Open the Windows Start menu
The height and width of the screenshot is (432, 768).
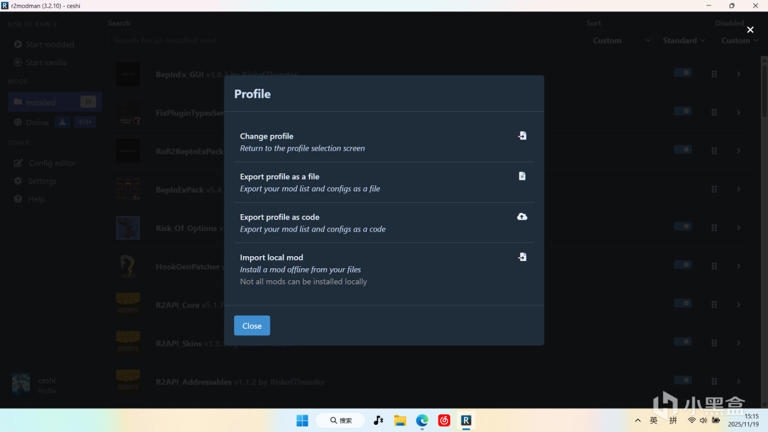coord(302,420)
